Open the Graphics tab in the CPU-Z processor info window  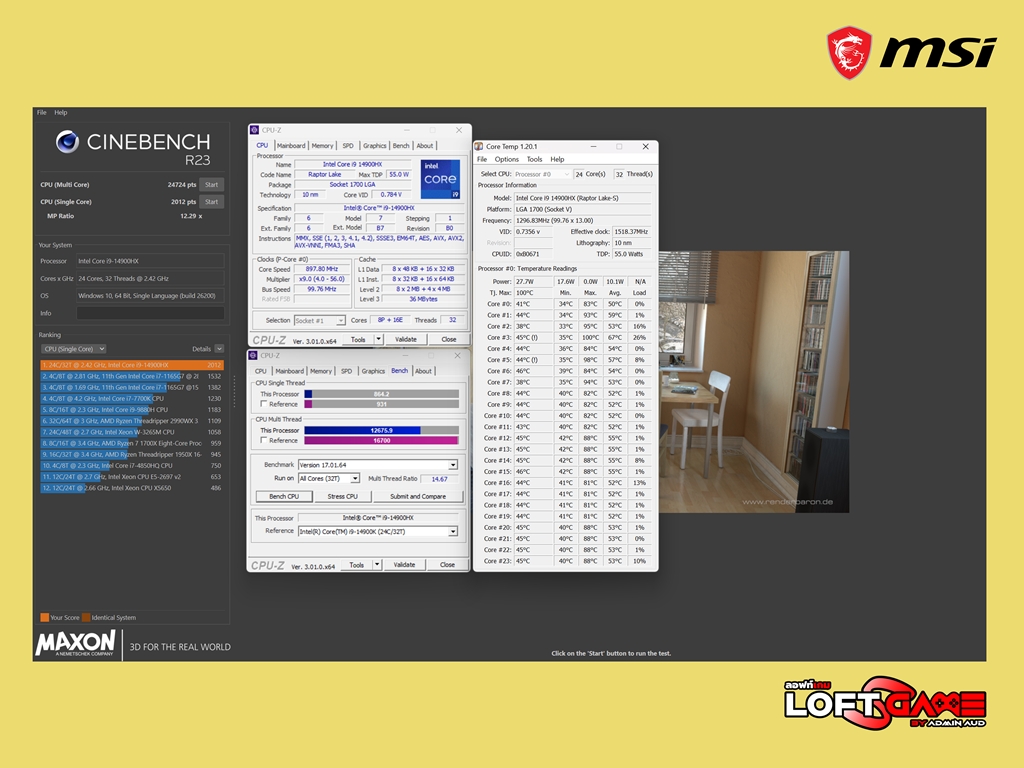[x=374, y=146]
